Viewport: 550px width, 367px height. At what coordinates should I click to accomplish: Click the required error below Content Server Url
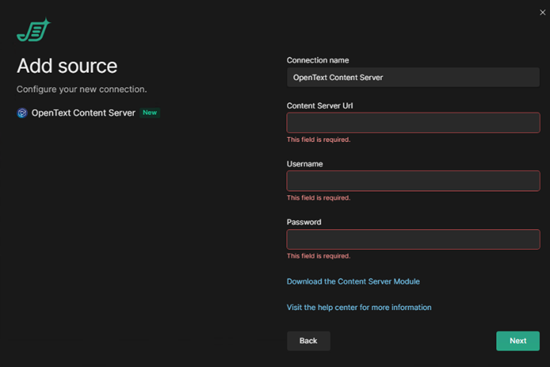[318, 140]
